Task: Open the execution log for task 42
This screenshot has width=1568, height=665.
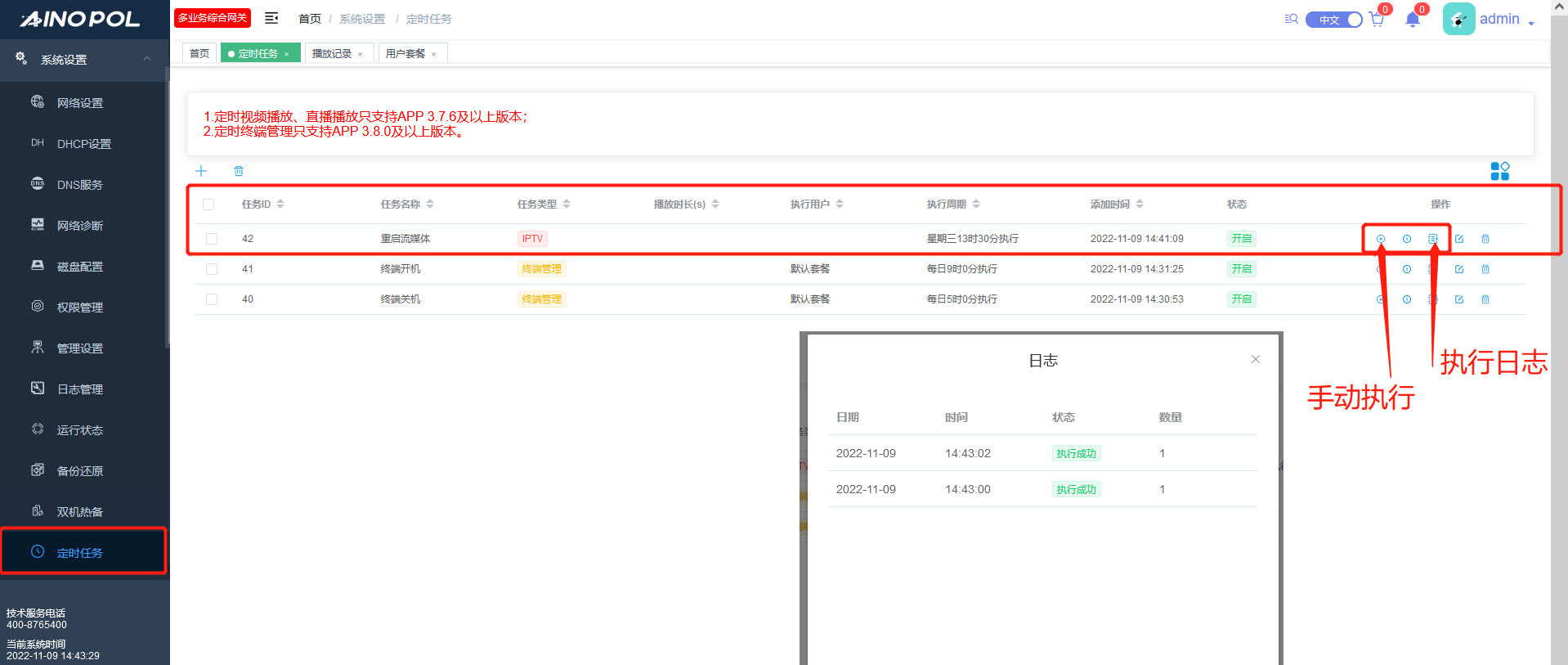Action: [x=1433, y=239]
